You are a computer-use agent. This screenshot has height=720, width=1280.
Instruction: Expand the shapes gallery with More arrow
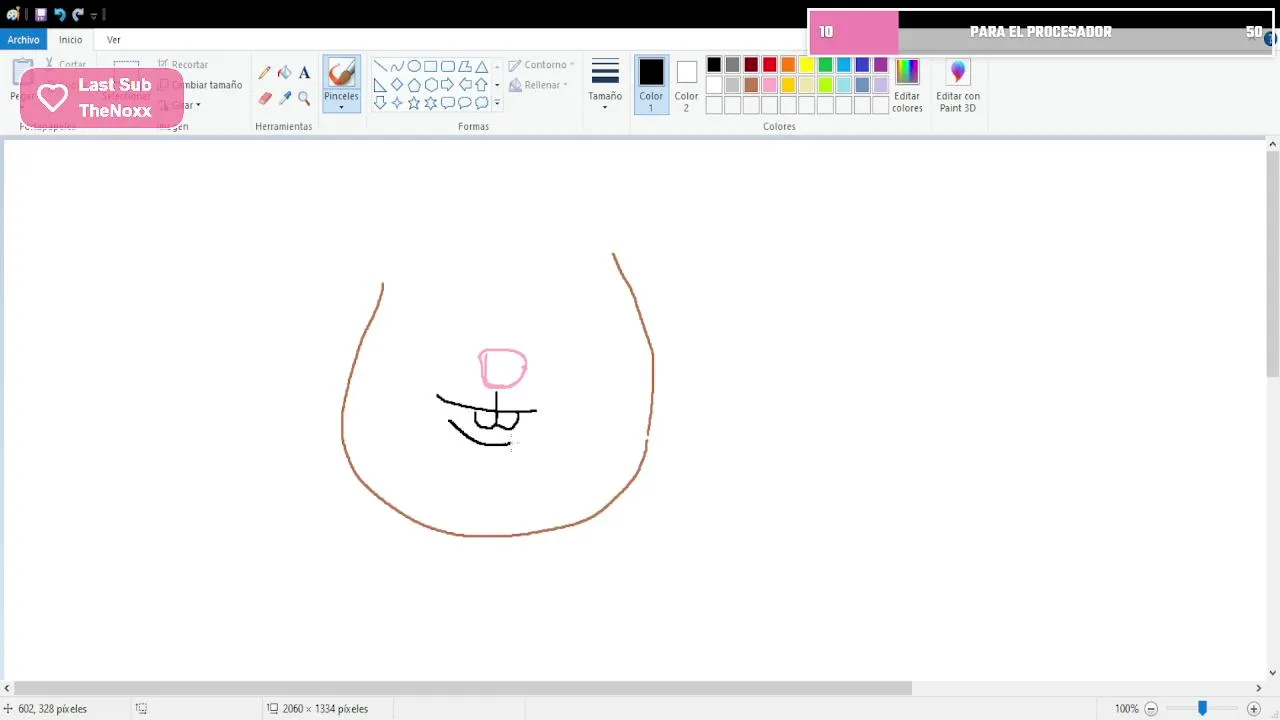pyautogui.click(x=497, y=103)
